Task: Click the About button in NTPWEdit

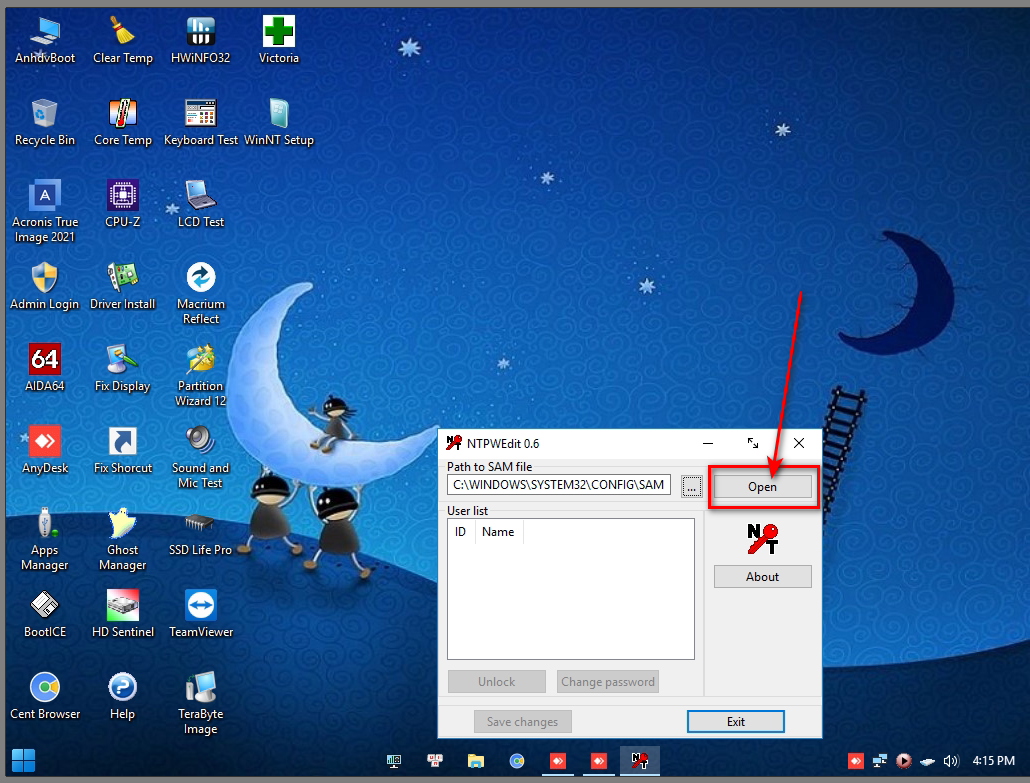Action: (762, 577)
